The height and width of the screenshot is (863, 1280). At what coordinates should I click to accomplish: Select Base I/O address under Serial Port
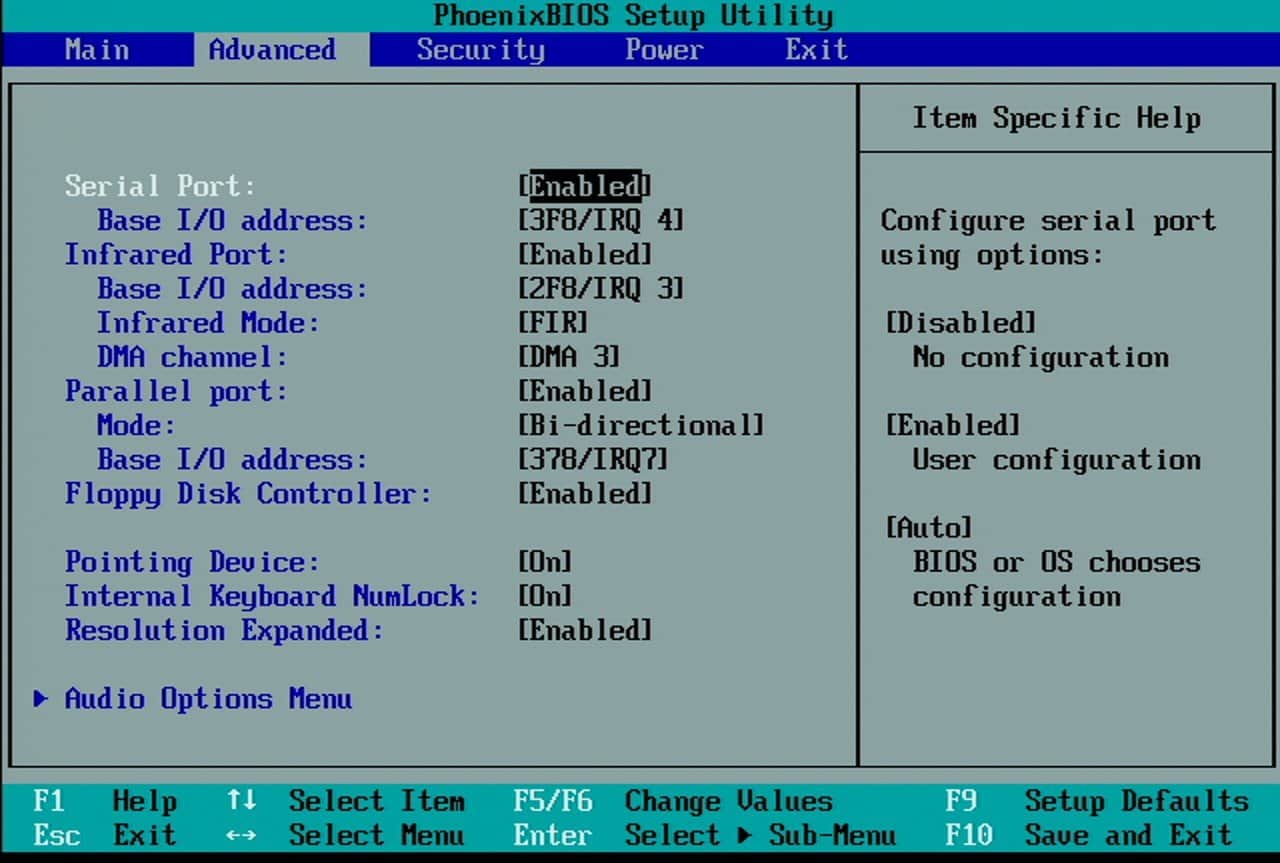[232, 220]
